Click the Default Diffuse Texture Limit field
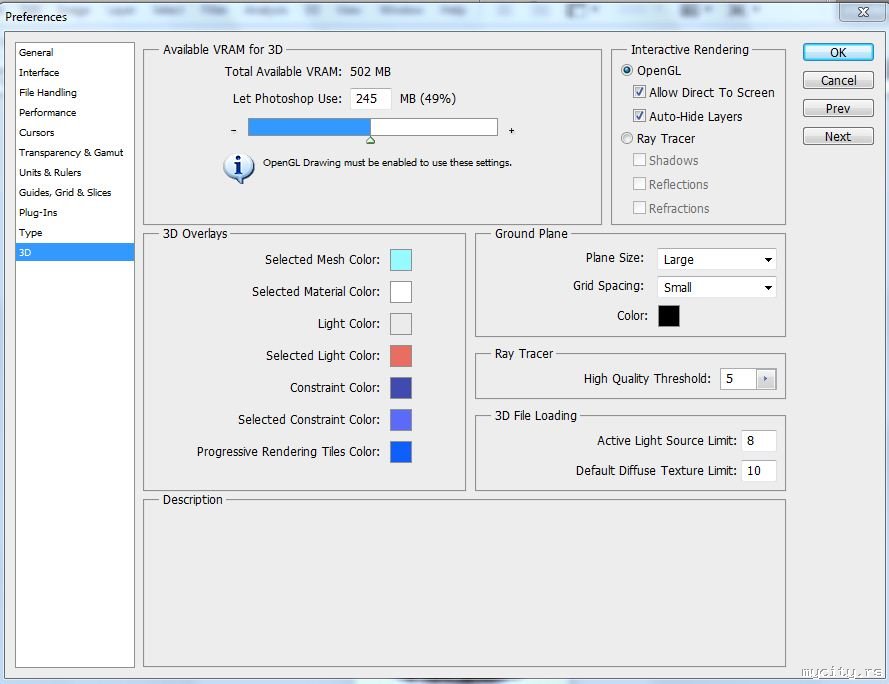889x684 pixels. pyautogui.click(x=759, y=471)
